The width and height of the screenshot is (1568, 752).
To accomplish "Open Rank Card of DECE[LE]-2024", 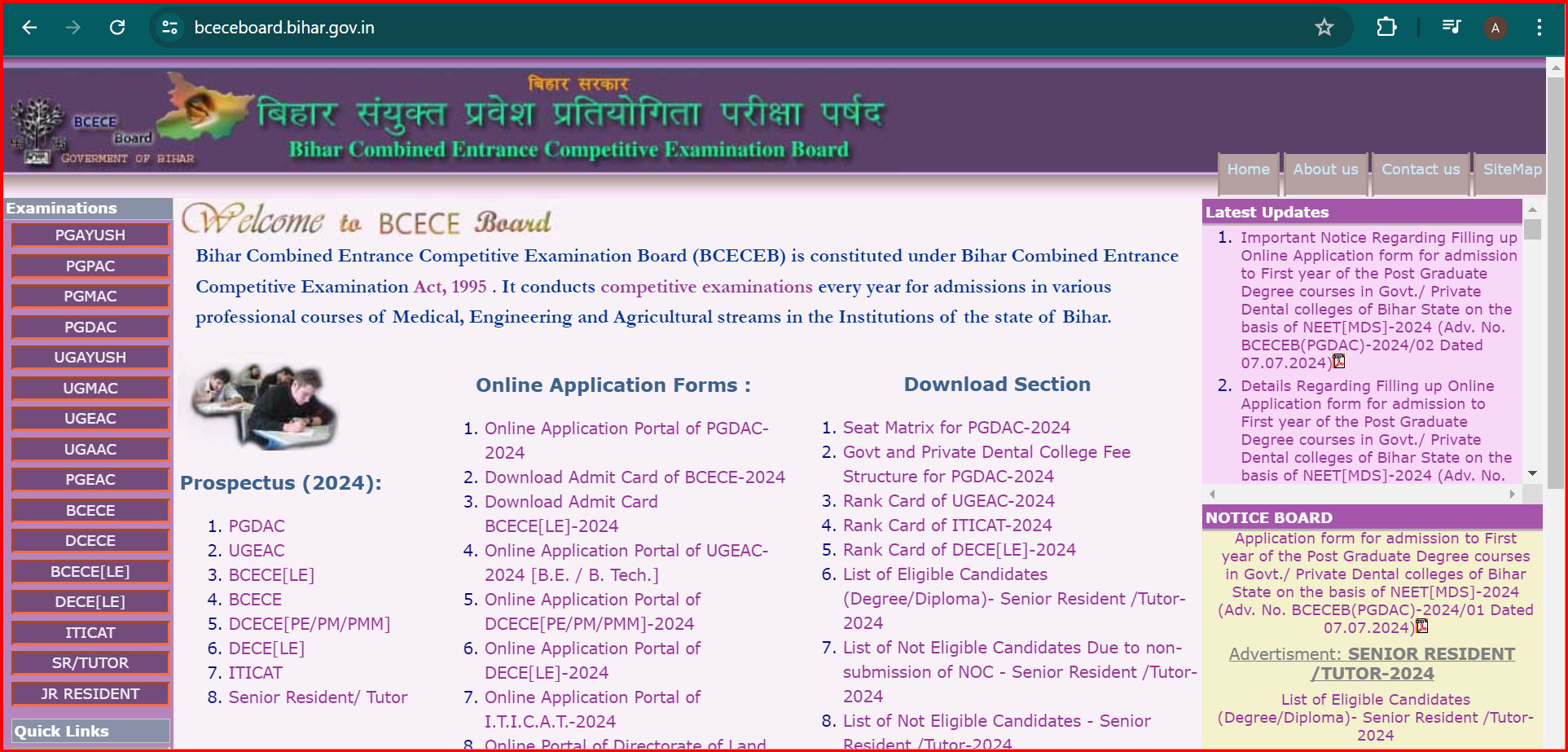I will click(960, 550).
